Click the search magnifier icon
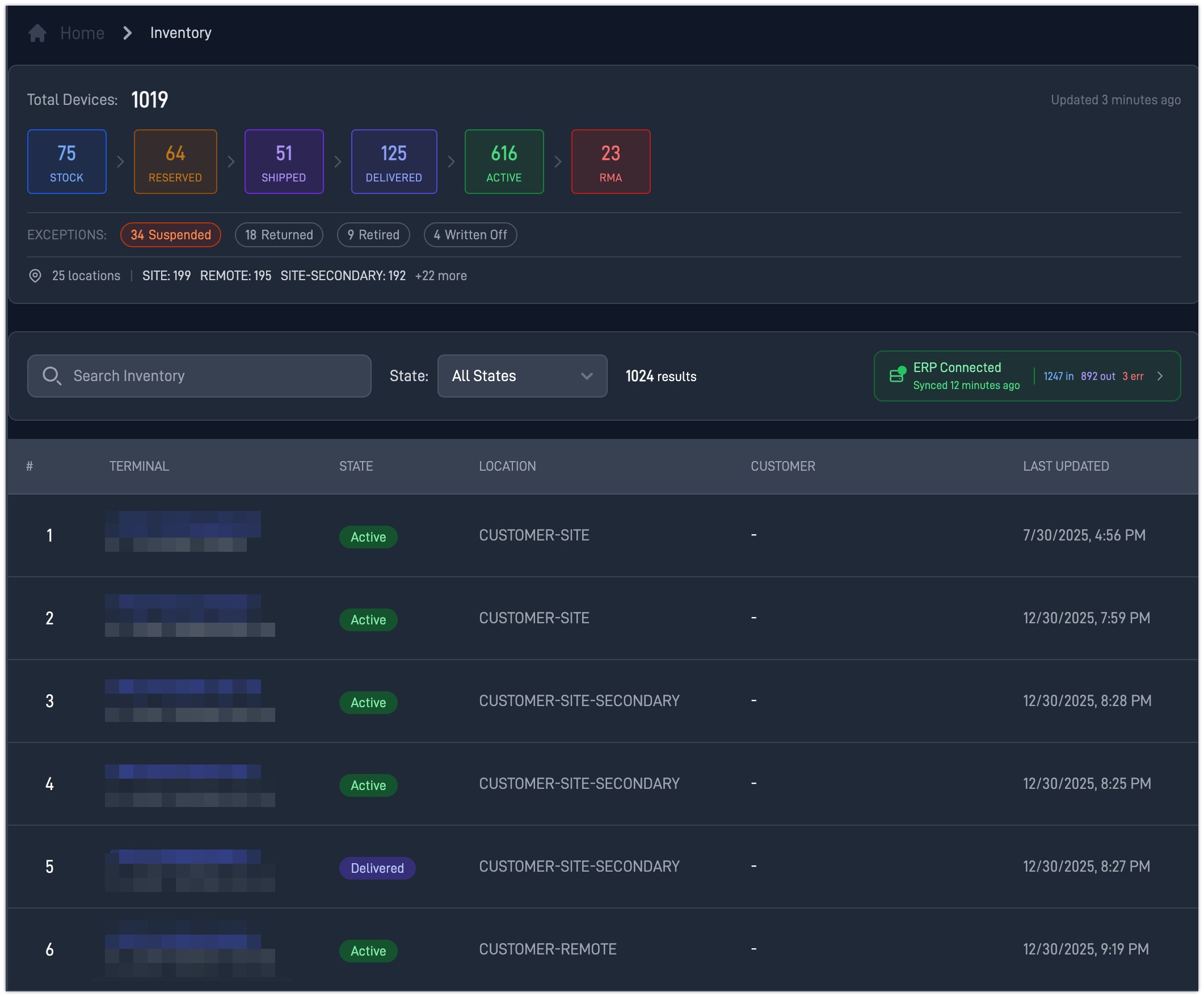 [x=52, y=376]
